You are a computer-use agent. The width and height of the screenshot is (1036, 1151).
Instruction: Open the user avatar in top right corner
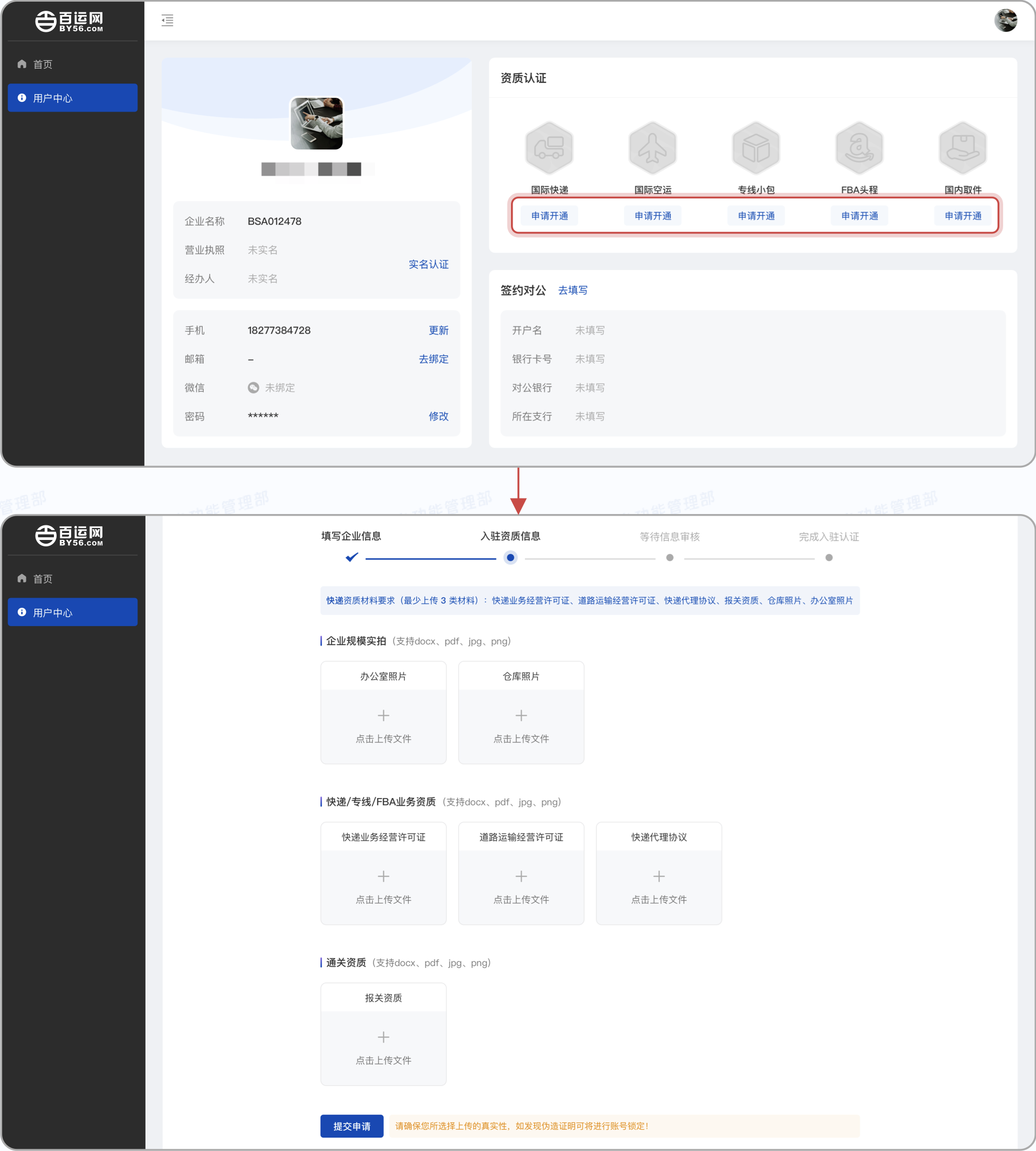click(1006, 20)
